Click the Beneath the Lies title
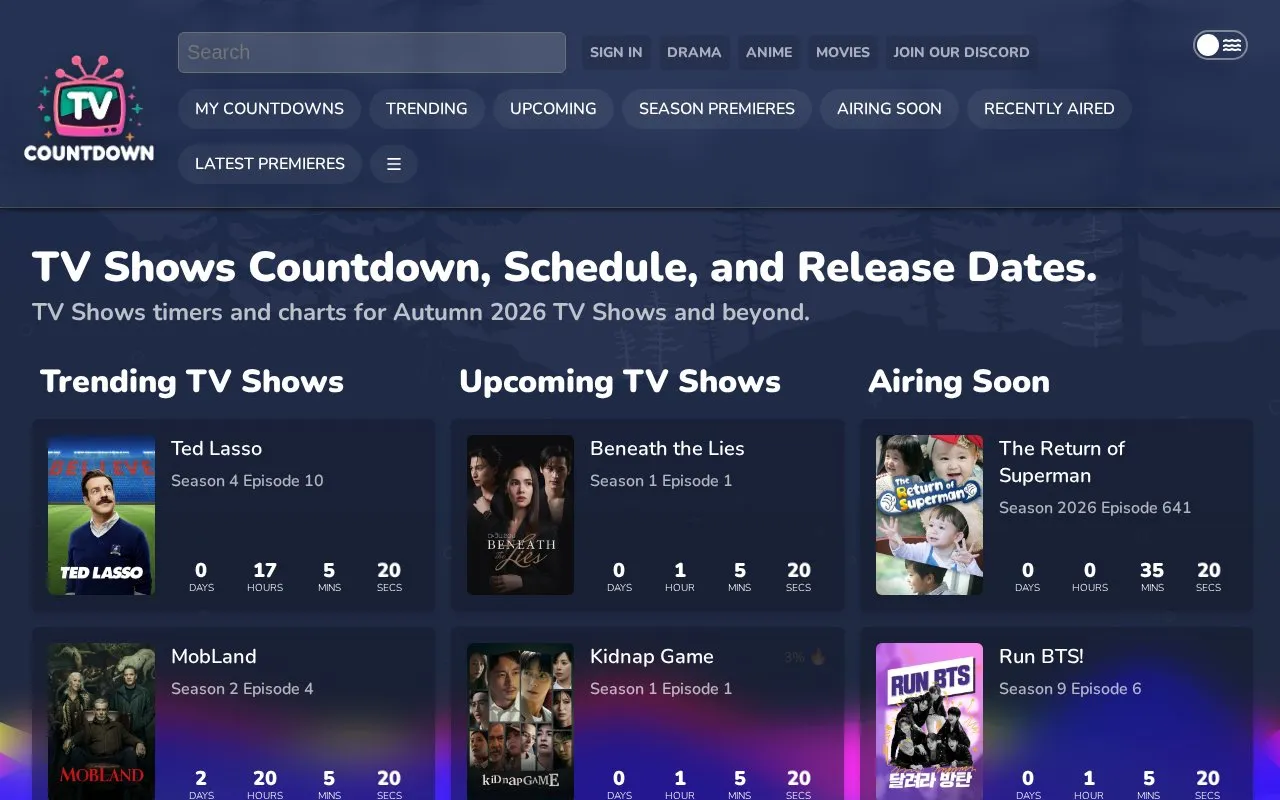This screenshot has height=800, width=1280. (x=667, y=449)
